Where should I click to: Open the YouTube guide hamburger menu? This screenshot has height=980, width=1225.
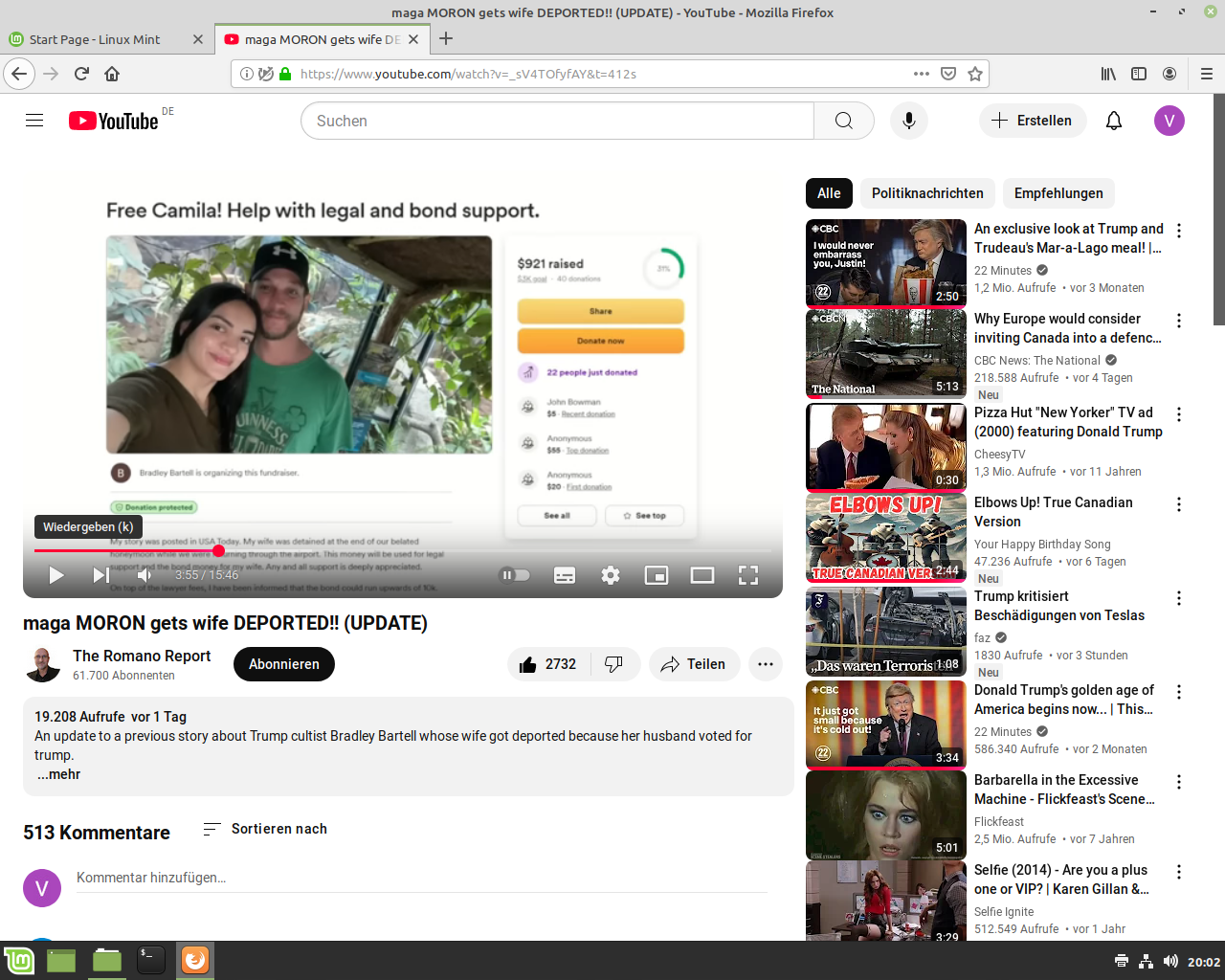click(34, 121)
